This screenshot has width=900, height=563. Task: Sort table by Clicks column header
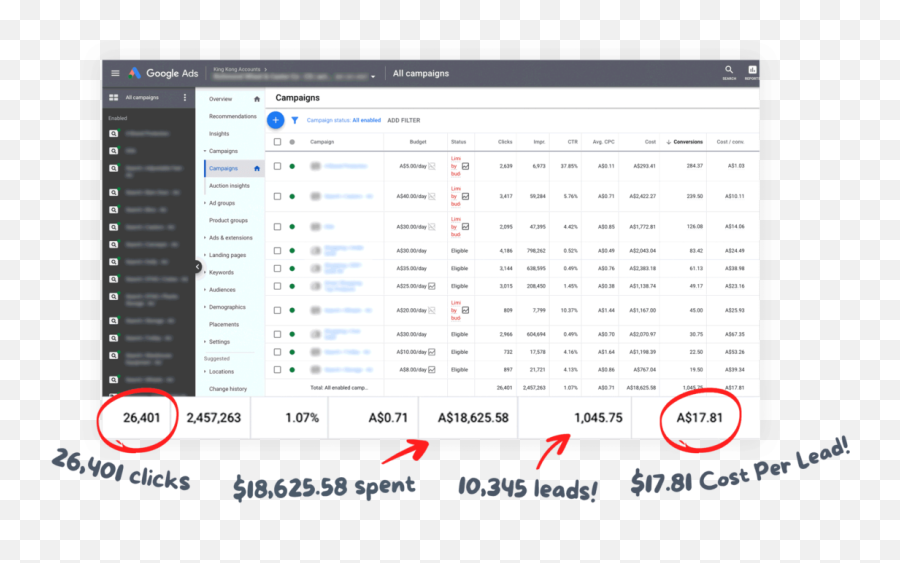pos(505,142)
